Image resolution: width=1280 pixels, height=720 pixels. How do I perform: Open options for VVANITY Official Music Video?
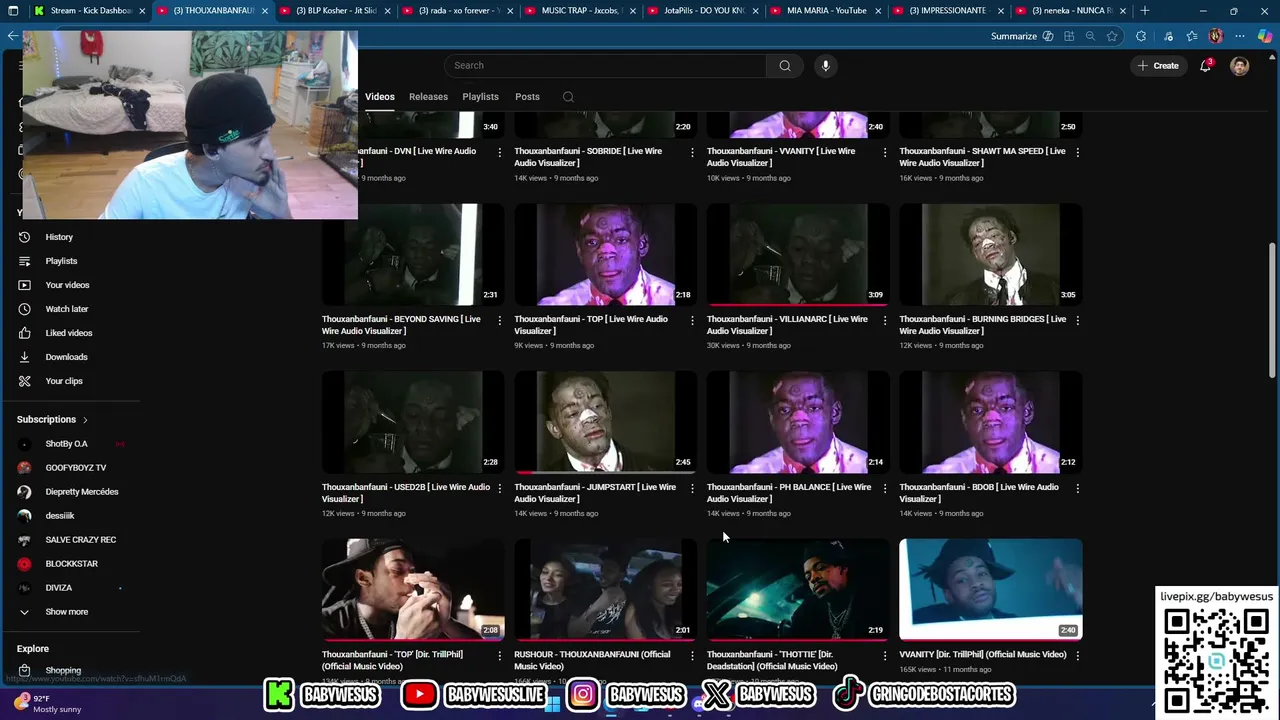(x=1077, y=655)
